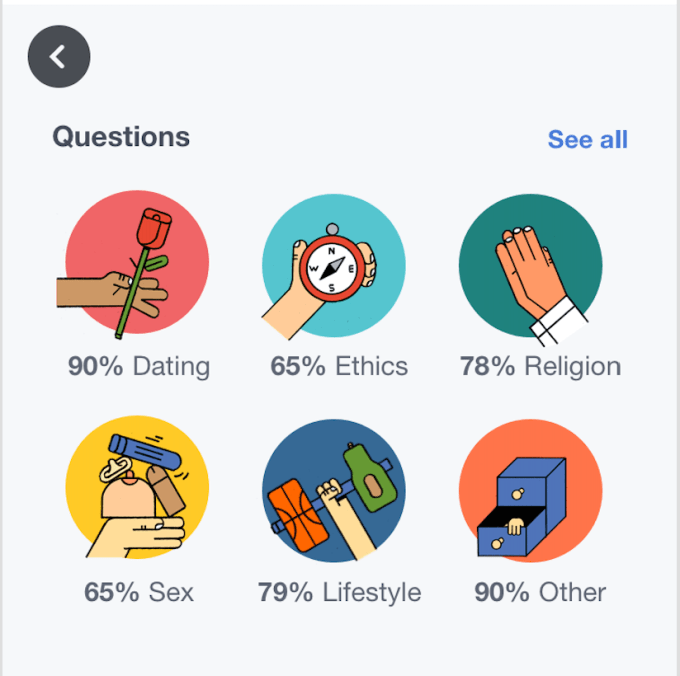Click the Religion label text

571,366
